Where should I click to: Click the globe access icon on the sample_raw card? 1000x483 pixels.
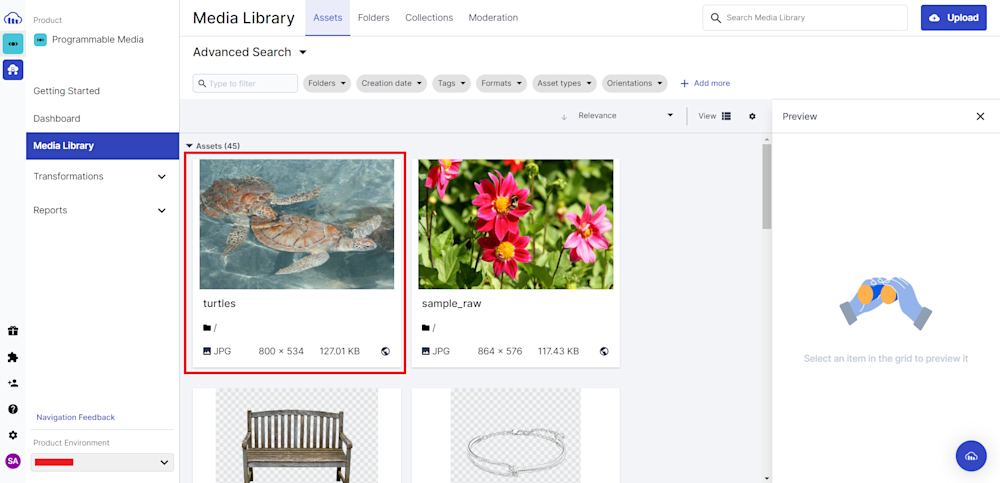pos(604,351)
